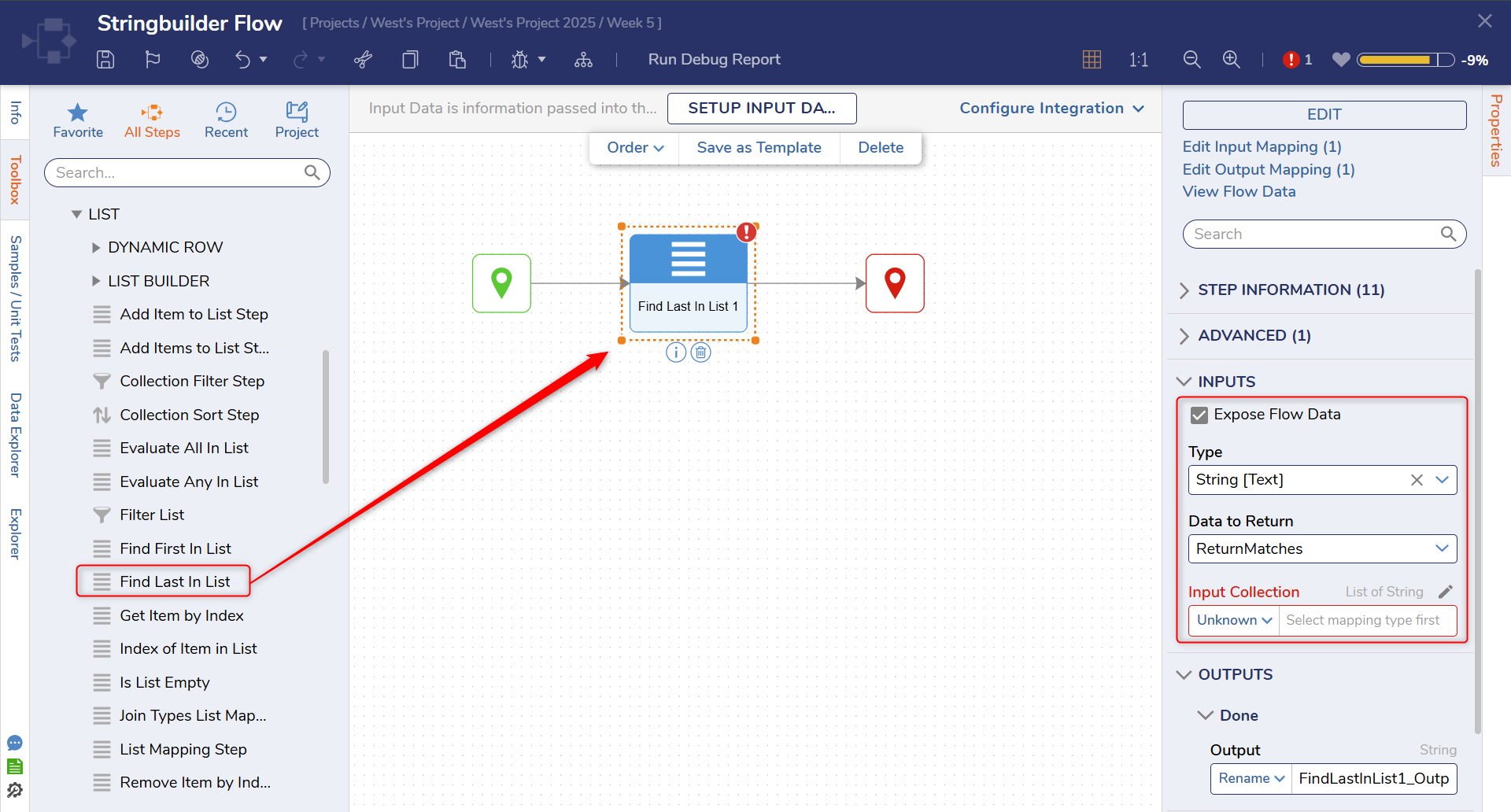The width and height of the screenshot is (1511, 812).
Task: Uncheck the Expose Flow Data checkbox
Action: click(x=1199, y=415)
